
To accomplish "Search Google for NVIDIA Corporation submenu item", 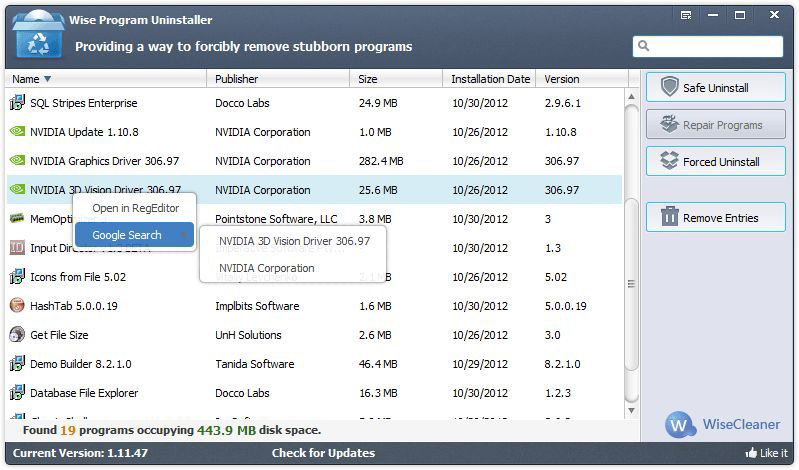I will [x=267, y=268].
